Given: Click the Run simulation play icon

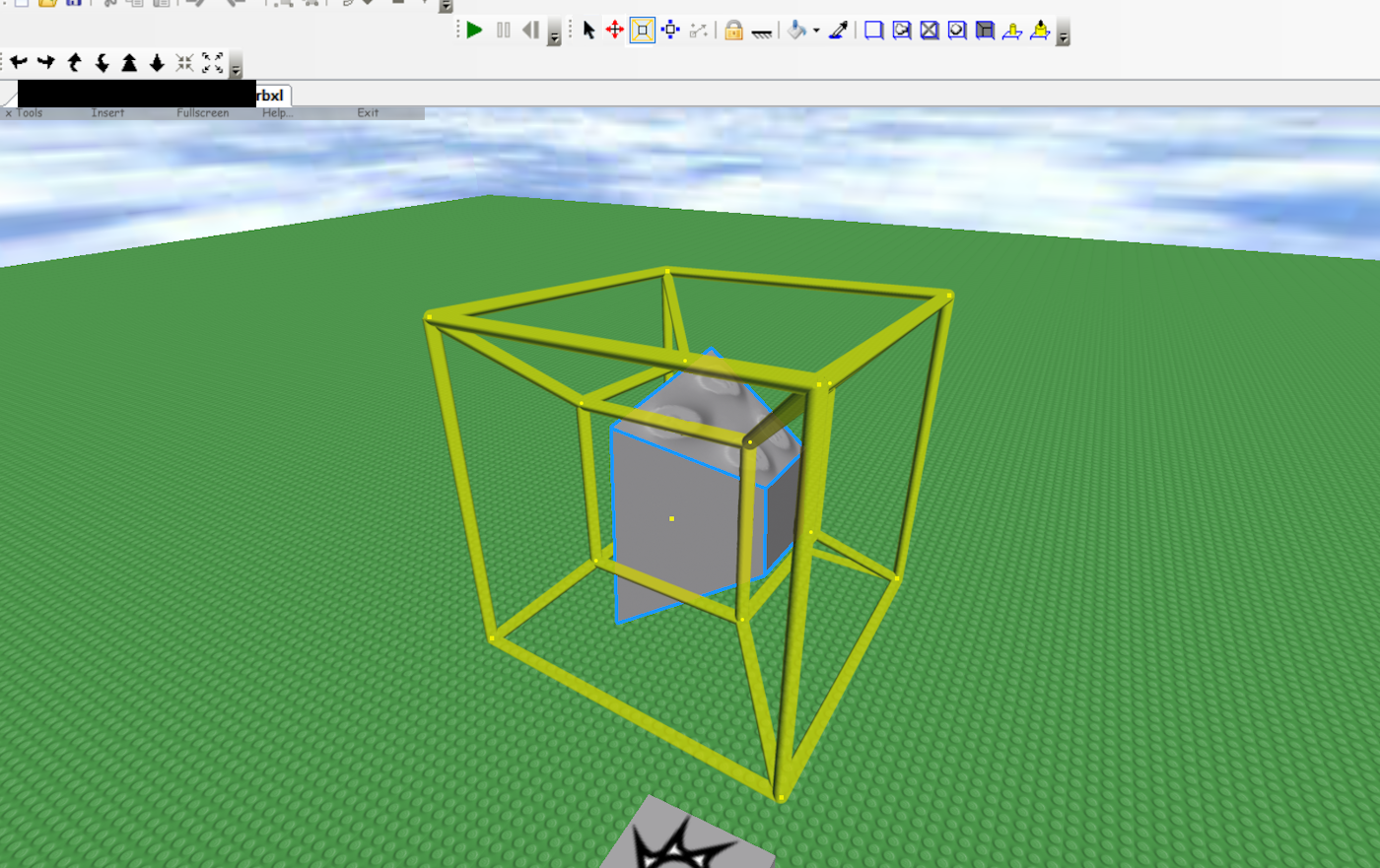Looking at the screenshot, I should (474, 30).
